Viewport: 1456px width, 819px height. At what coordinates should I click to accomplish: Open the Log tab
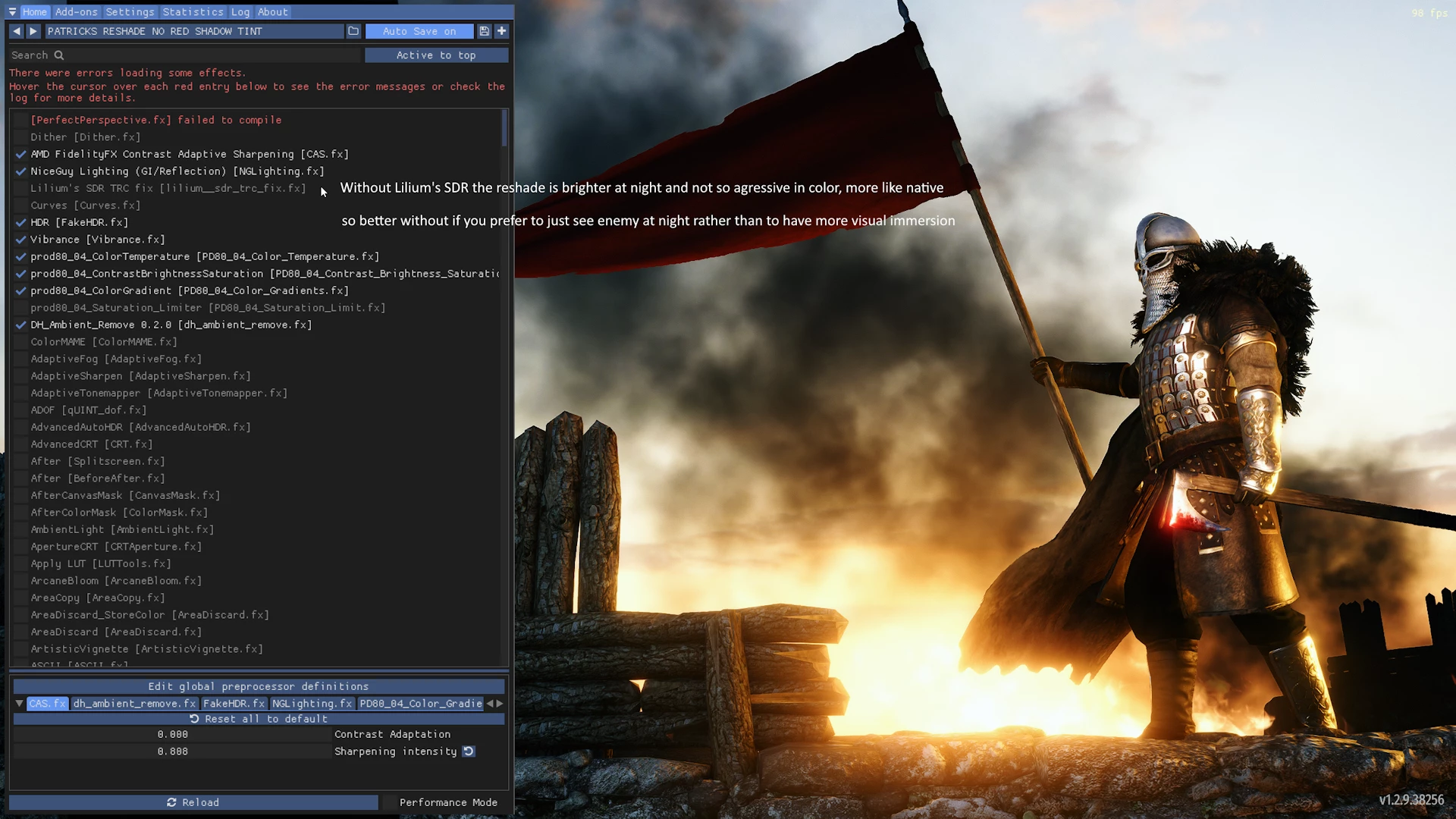click(240, 12)
